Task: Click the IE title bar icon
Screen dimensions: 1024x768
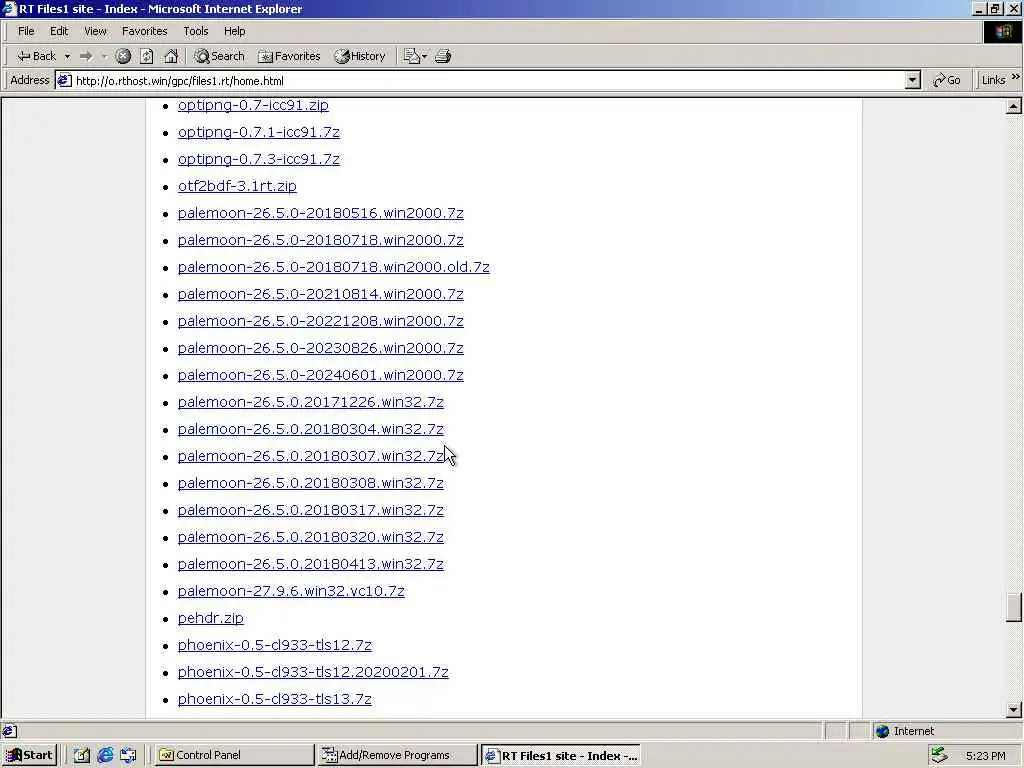Action: pos(9,9)
